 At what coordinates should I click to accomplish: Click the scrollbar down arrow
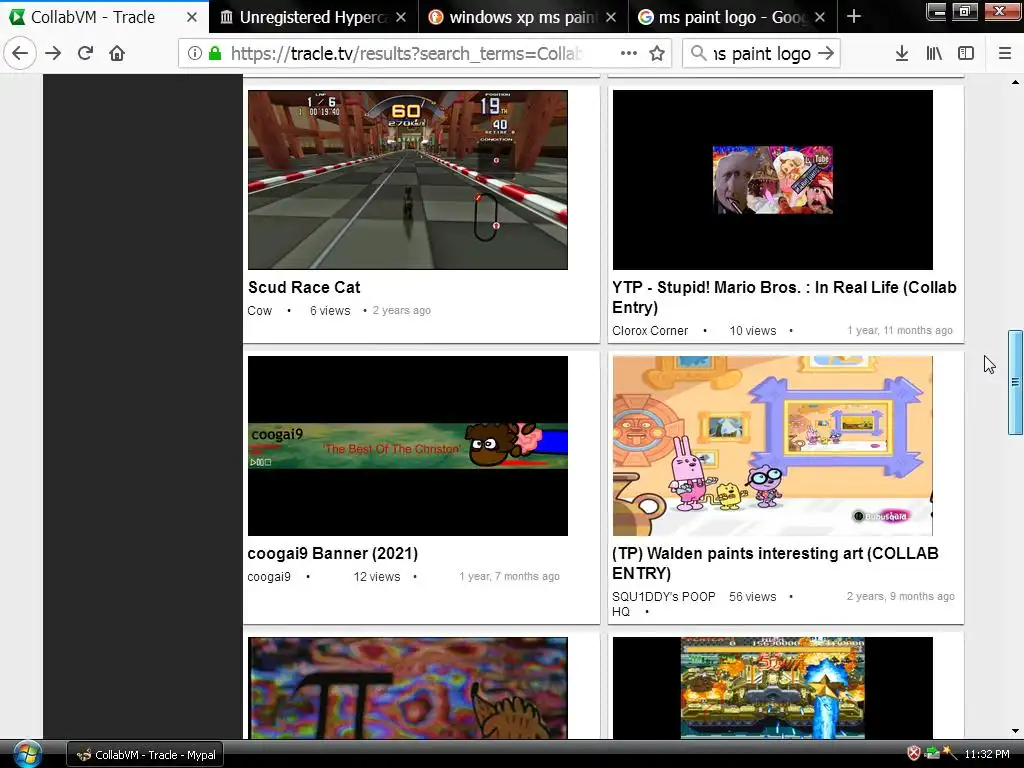point(1015,731)
